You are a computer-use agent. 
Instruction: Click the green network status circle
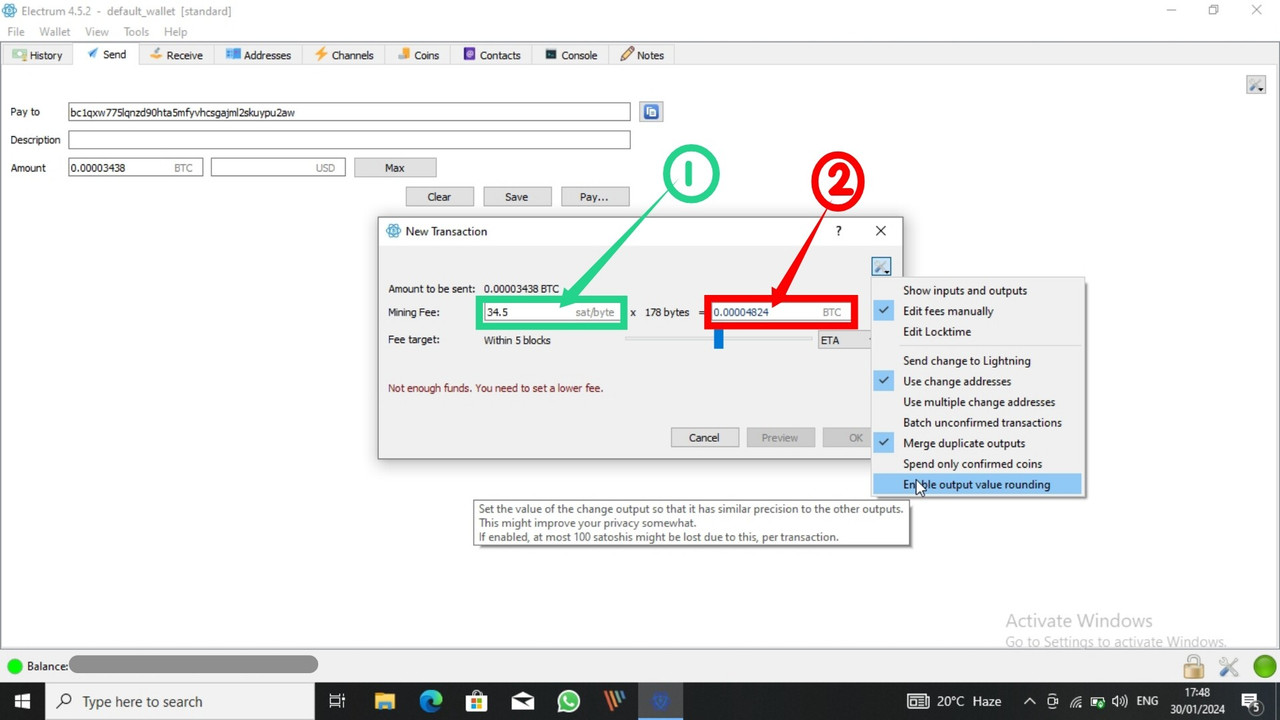click(x=1264, y=666)
